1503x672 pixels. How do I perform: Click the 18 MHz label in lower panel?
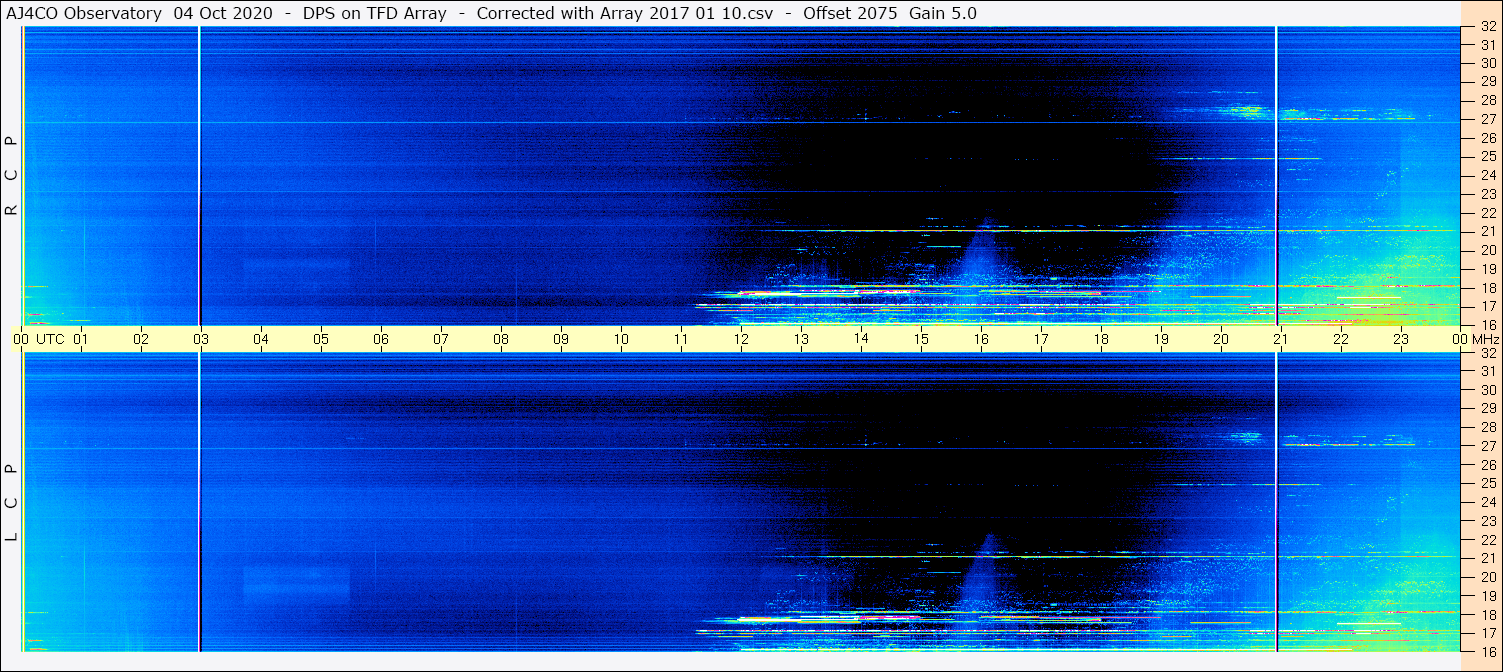1487,614
